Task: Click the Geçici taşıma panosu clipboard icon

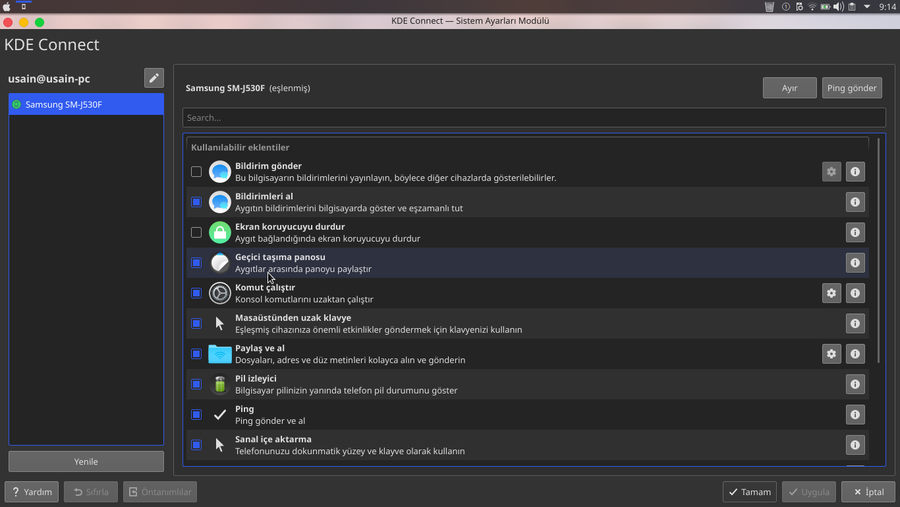Action: (220, 263)
